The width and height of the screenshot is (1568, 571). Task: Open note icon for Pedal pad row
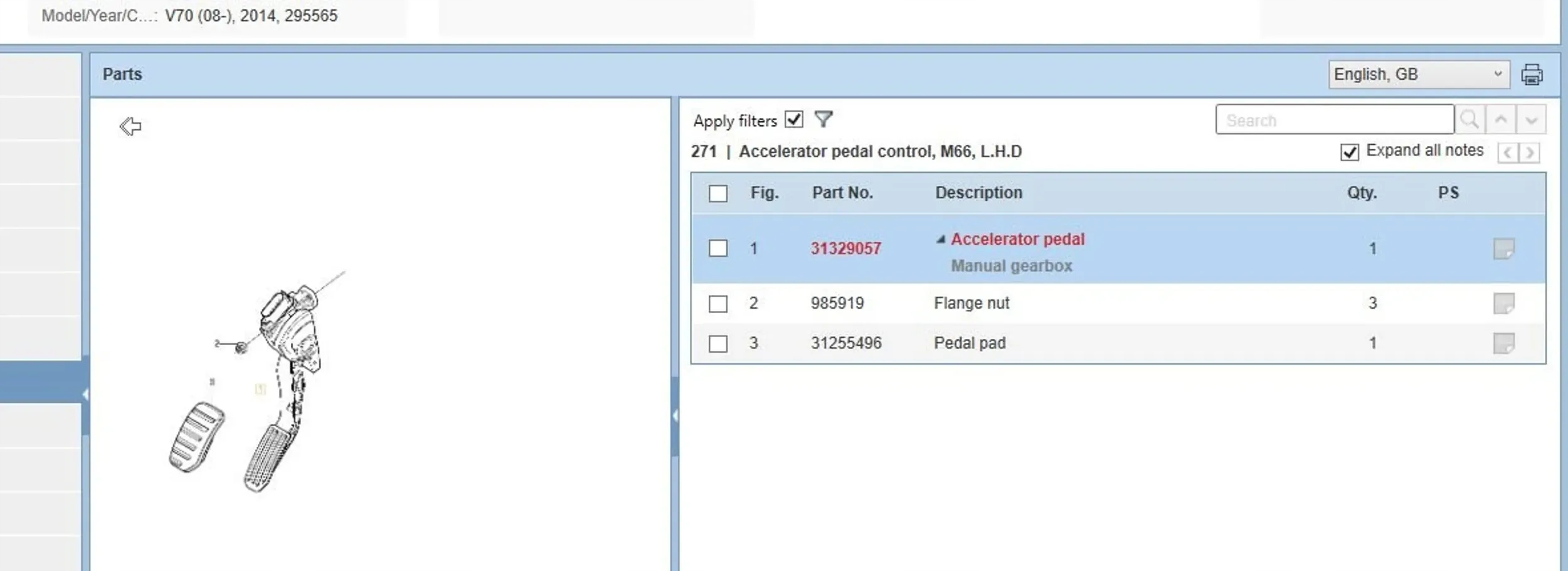(1504, 343)
